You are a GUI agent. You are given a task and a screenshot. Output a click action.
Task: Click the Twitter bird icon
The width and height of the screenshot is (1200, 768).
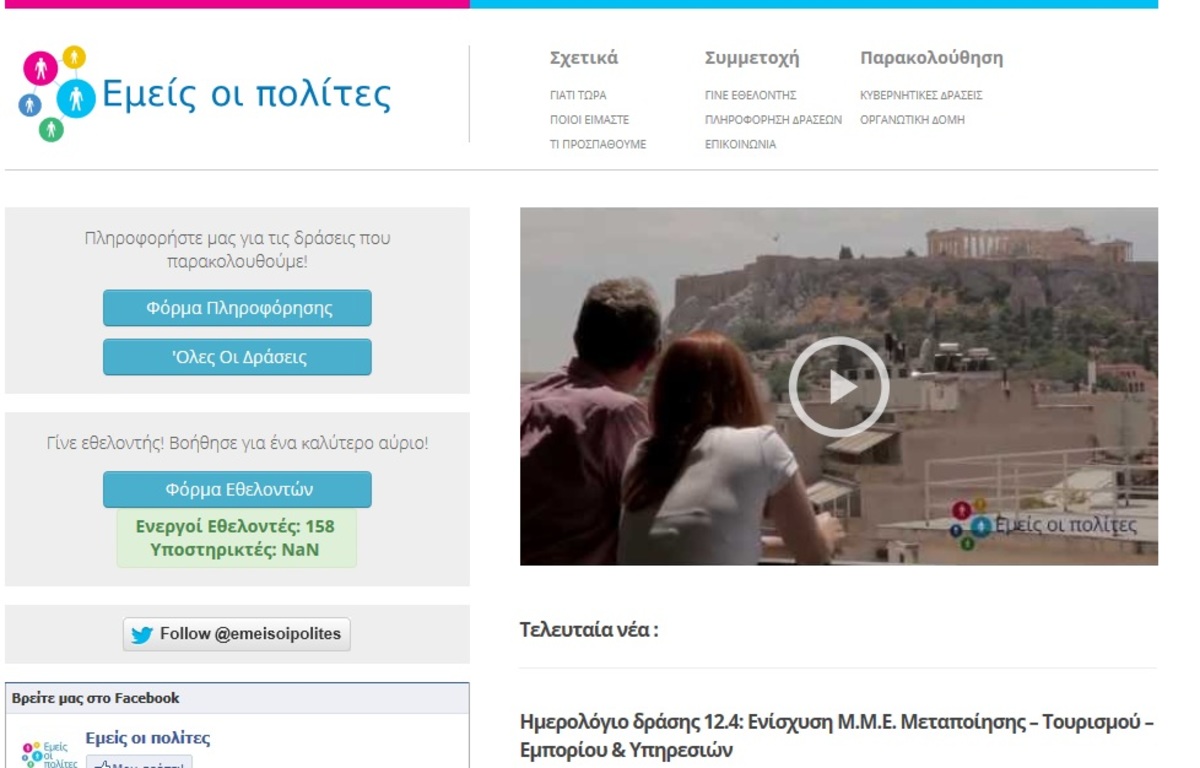point(142,634)
